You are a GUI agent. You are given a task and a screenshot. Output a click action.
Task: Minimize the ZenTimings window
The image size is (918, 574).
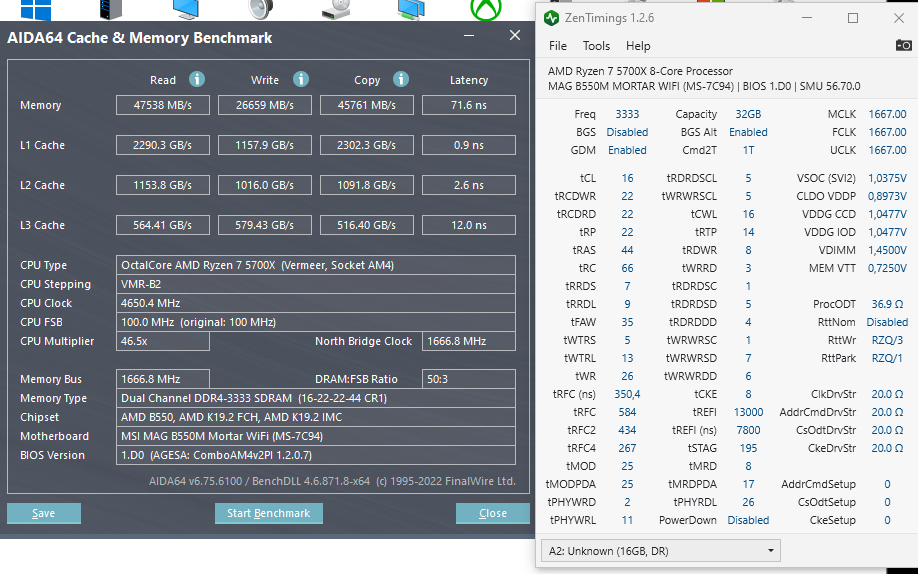pyautogui.click(x=807, y=18)
